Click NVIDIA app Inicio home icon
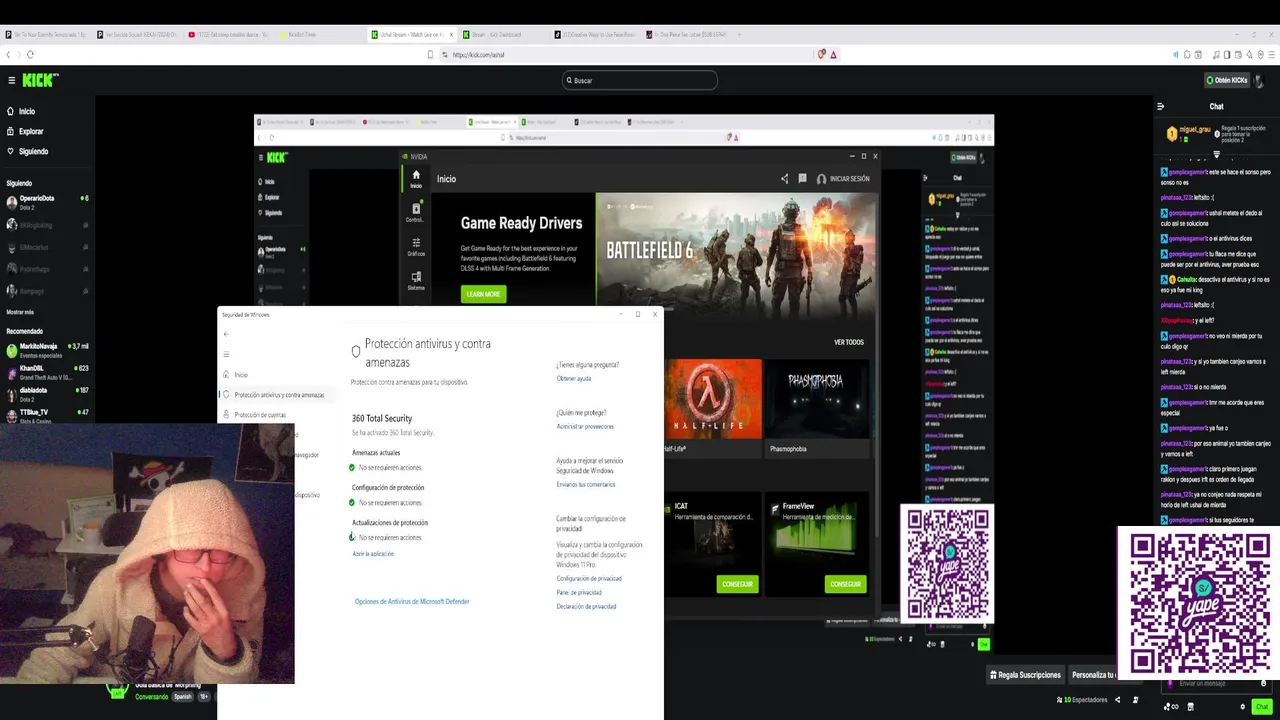The image size is (1280, 720). coord(416,179)
